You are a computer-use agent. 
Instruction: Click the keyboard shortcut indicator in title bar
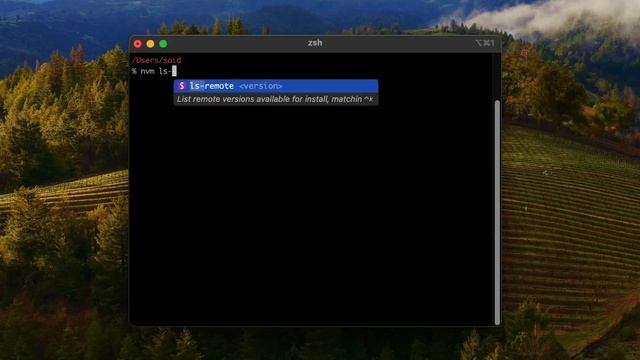(485, 43)
